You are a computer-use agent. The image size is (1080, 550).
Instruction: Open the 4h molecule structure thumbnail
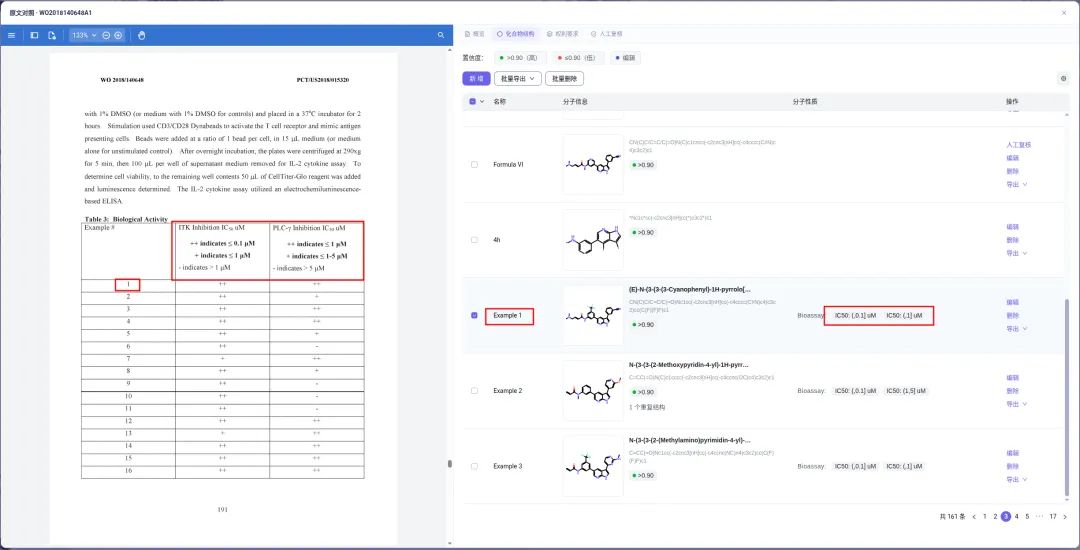(x=592, y=240)
